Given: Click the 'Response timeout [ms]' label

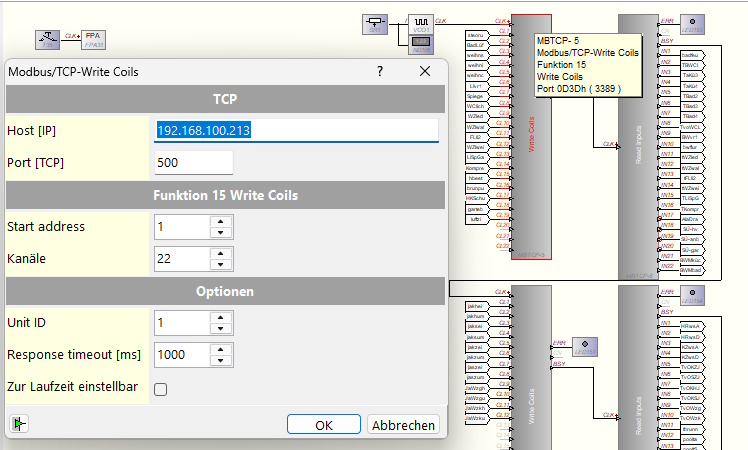Looking at the screenshot, I should pos(74,355).
